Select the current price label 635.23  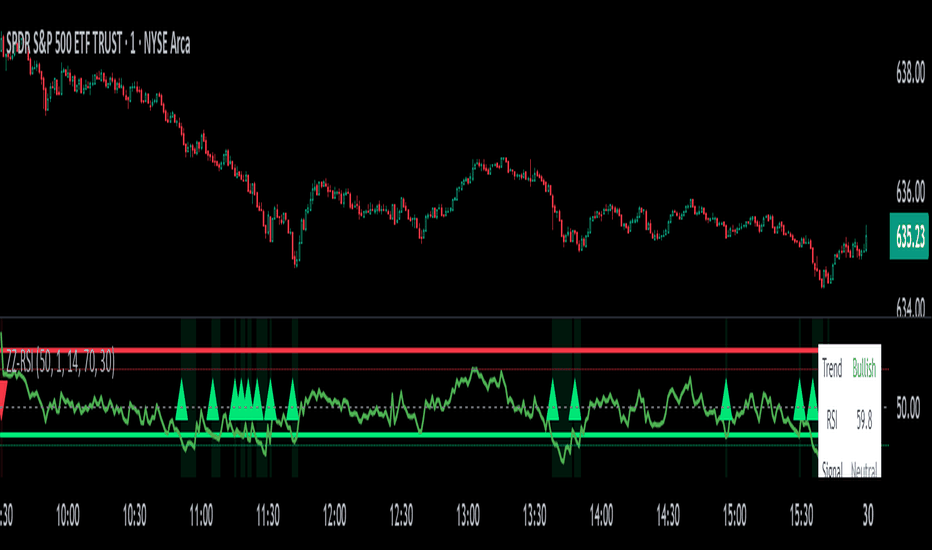point(909,236)
